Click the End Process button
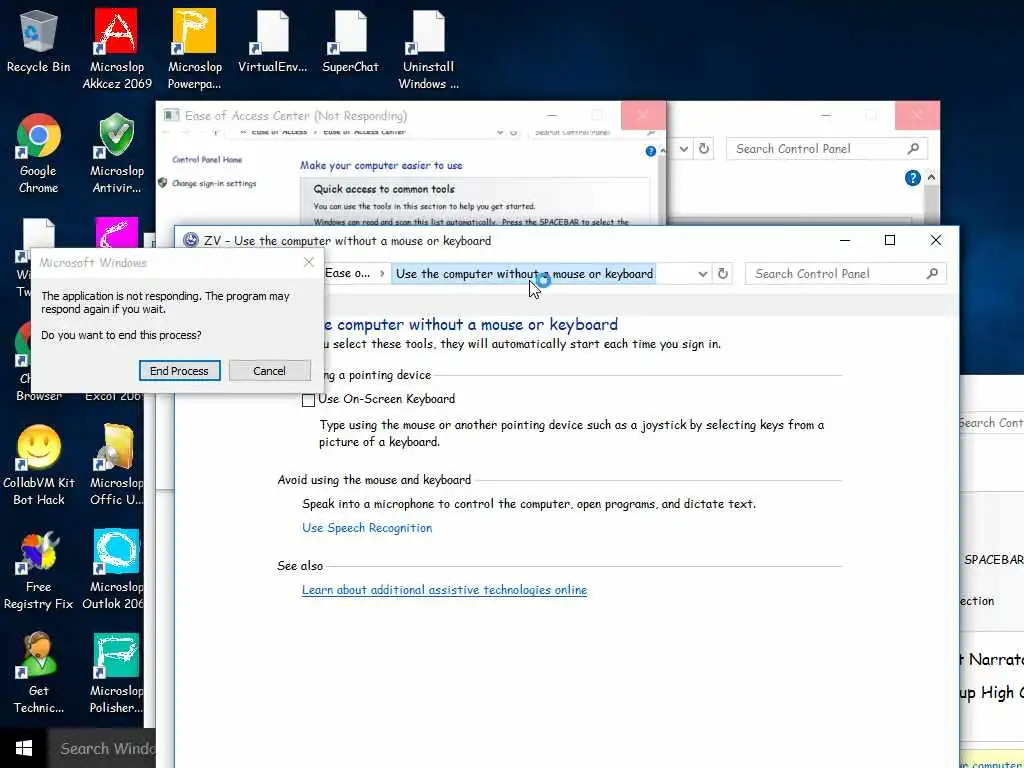This screenshot has width=1024, height=768. pyautogui.click(x=180, y=370)
